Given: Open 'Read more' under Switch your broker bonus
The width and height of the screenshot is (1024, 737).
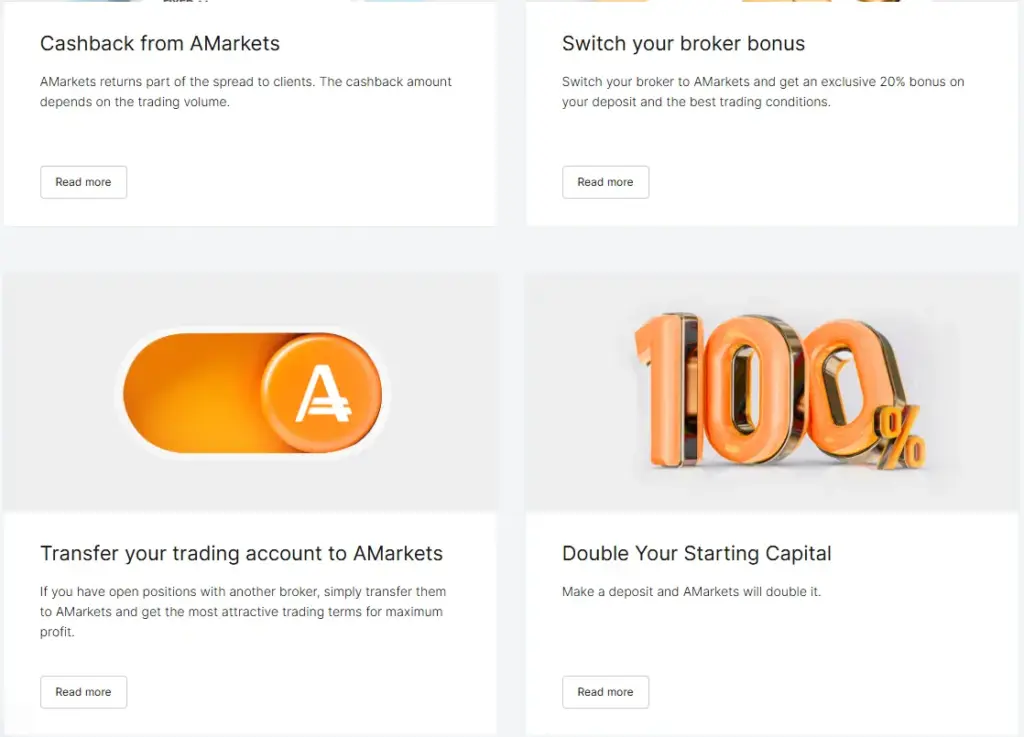Looking at the screenshot, I should coord(605,182).
